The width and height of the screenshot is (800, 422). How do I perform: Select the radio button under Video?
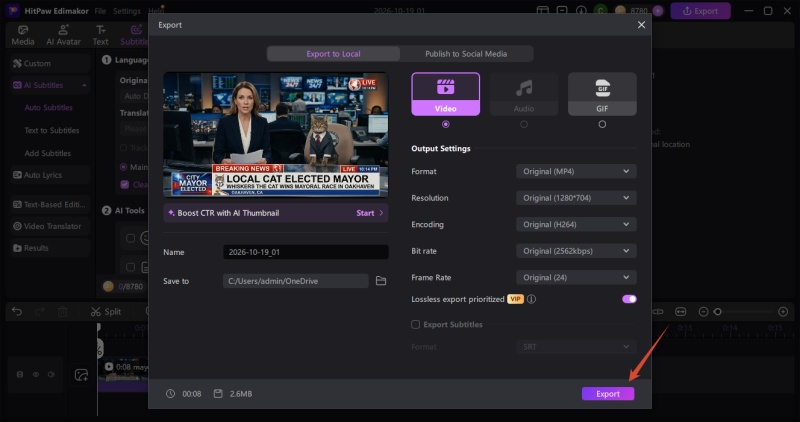[445, 124]
